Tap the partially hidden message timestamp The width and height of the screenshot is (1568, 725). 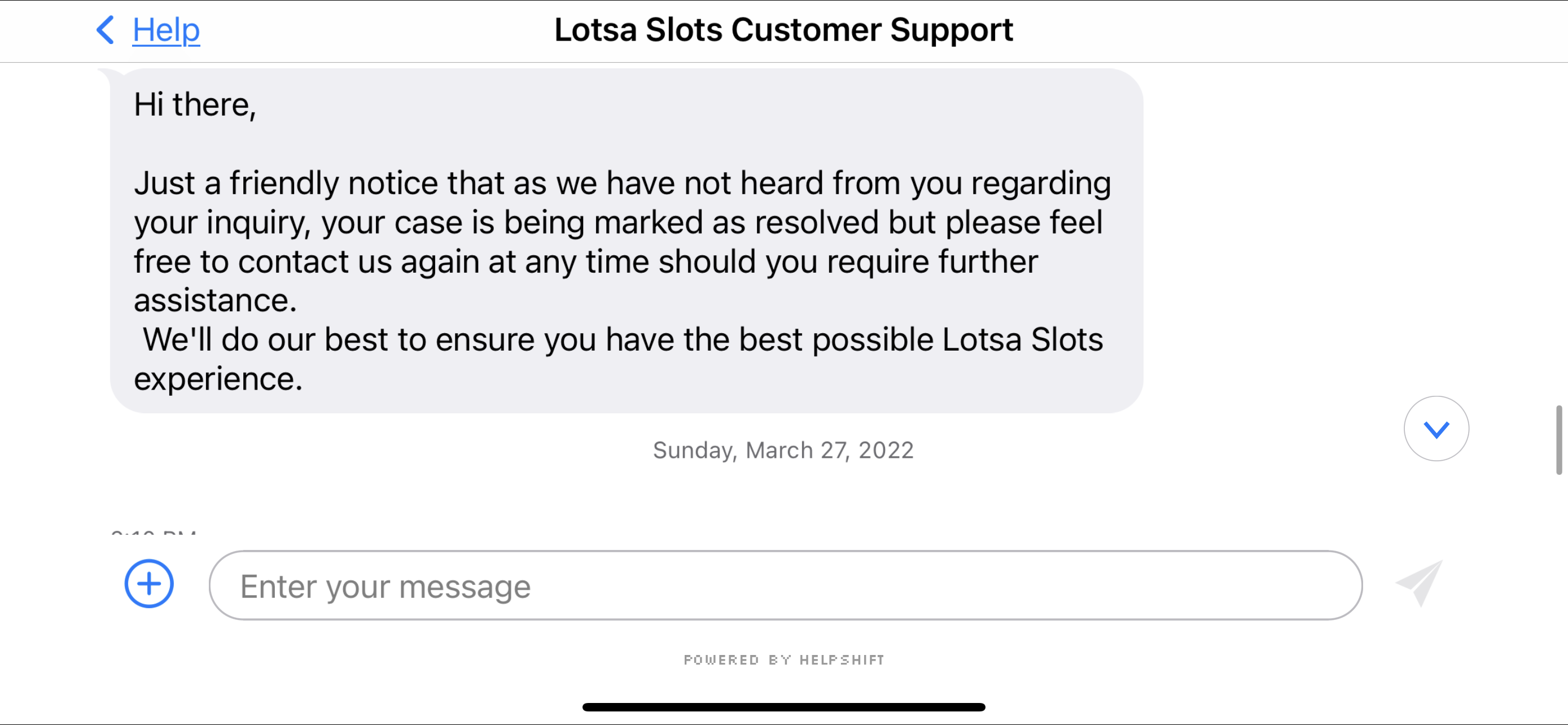[154, 532]
